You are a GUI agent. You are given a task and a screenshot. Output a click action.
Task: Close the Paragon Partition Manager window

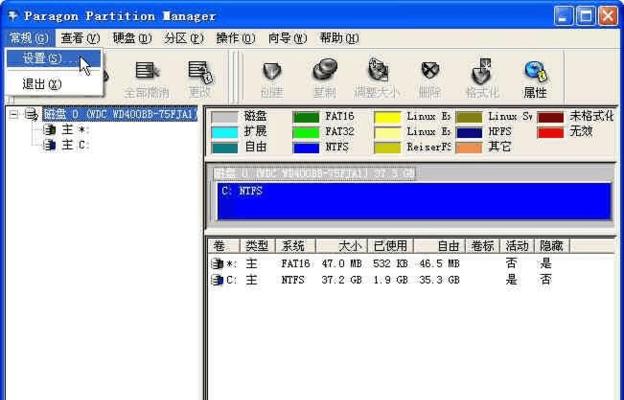point(608,16)
